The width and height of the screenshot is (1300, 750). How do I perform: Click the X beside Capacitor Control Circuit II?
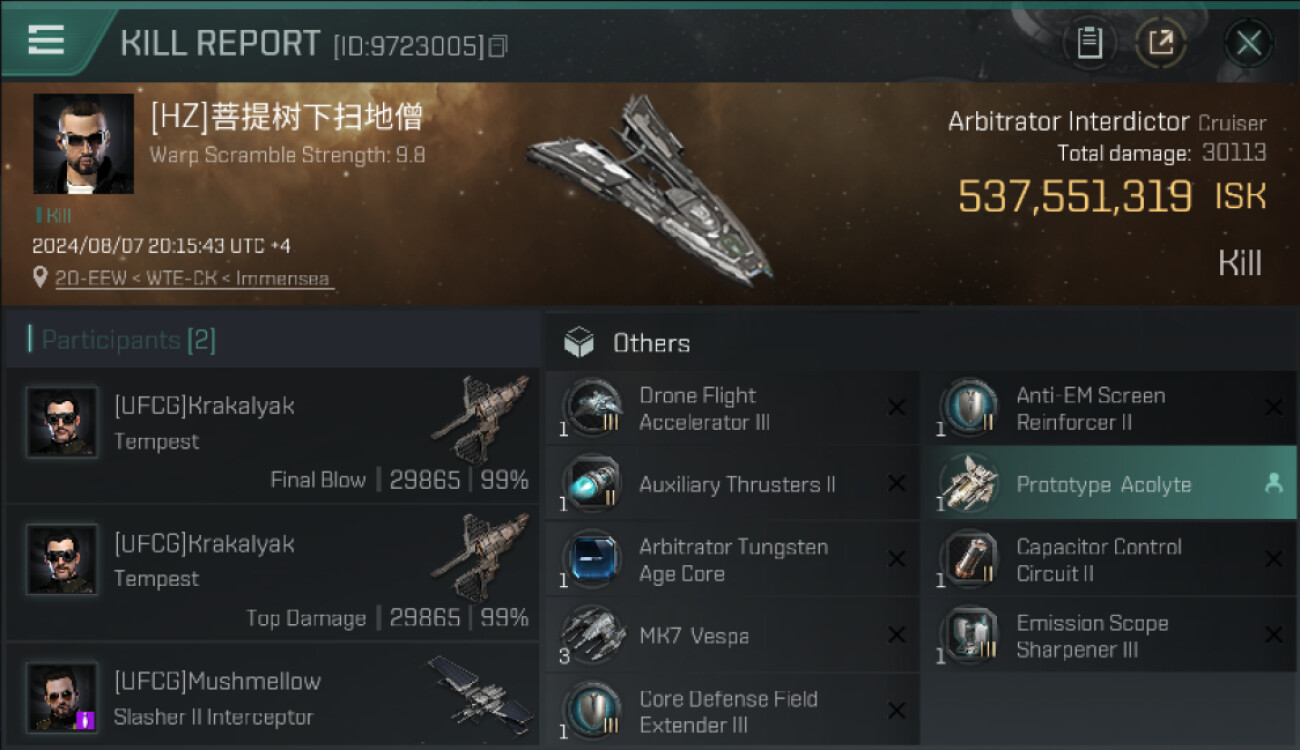[x=1273, y=559]
